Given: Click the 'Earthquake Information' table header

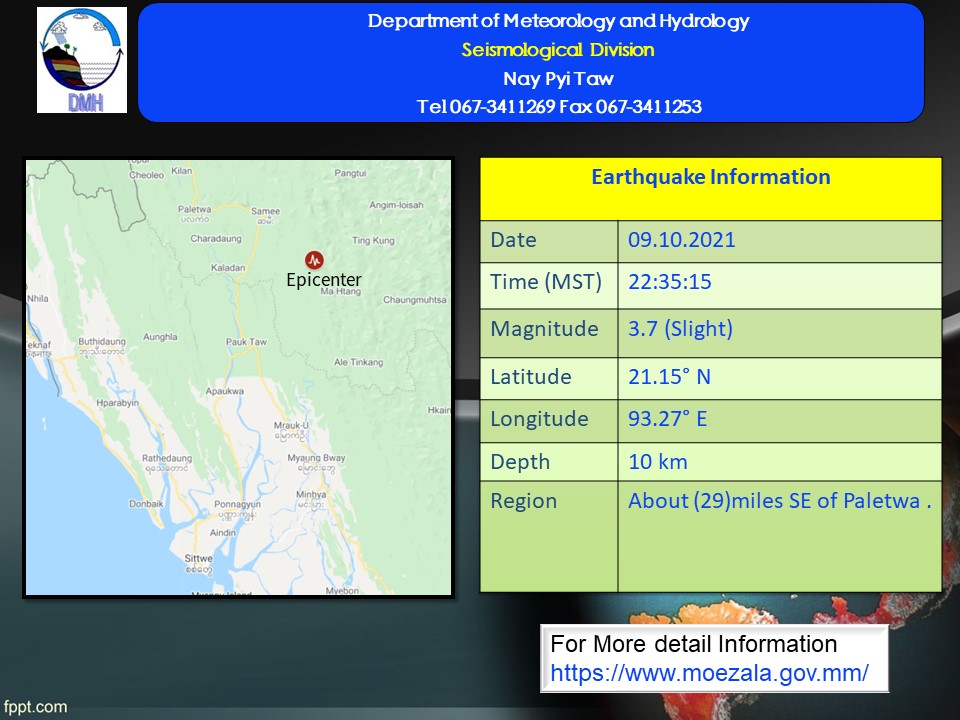Looking at the screenshot, I should [711, 177].
